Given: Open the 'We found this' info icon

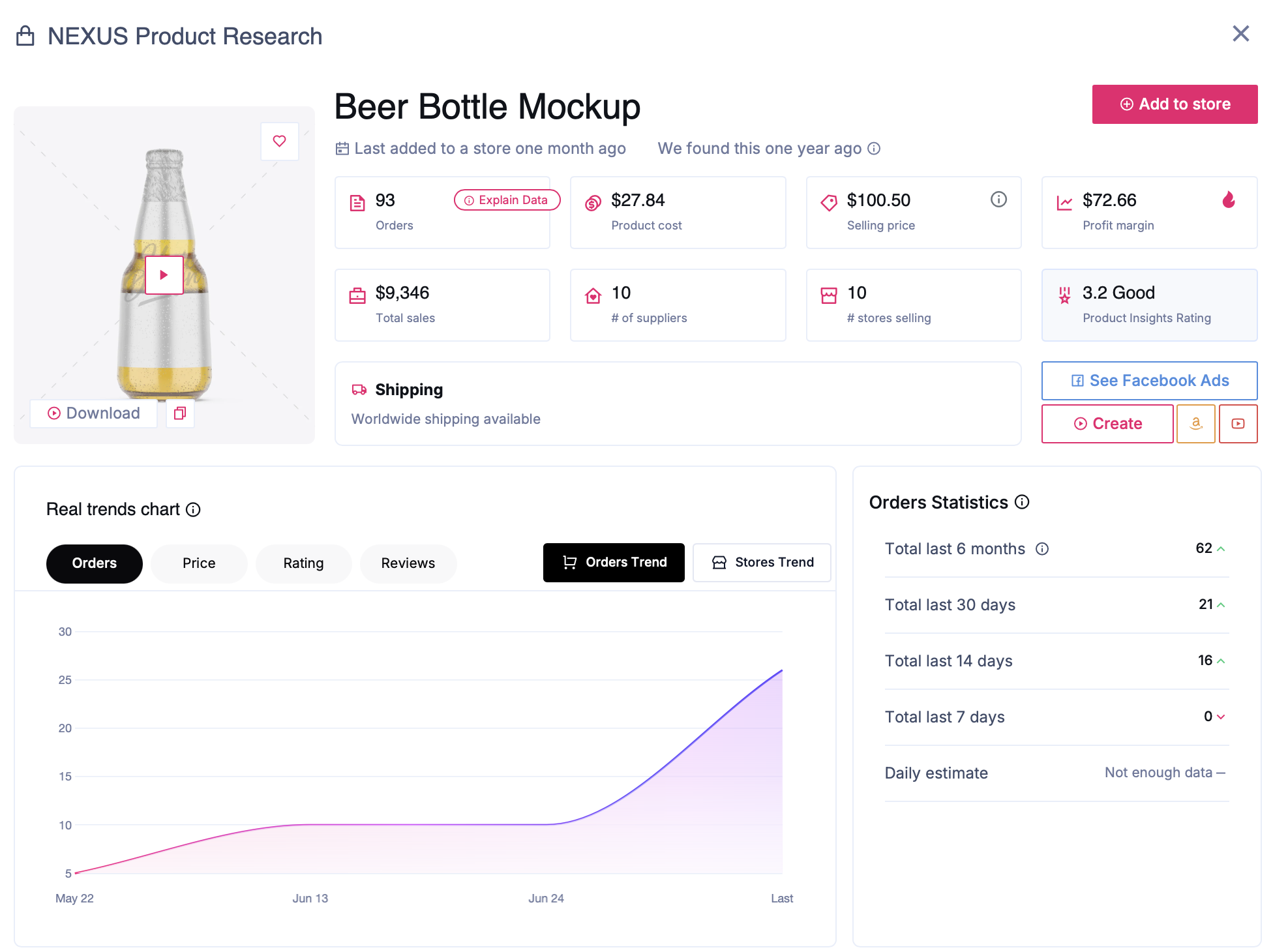Looking at the screenshot, I should [874, 149].
